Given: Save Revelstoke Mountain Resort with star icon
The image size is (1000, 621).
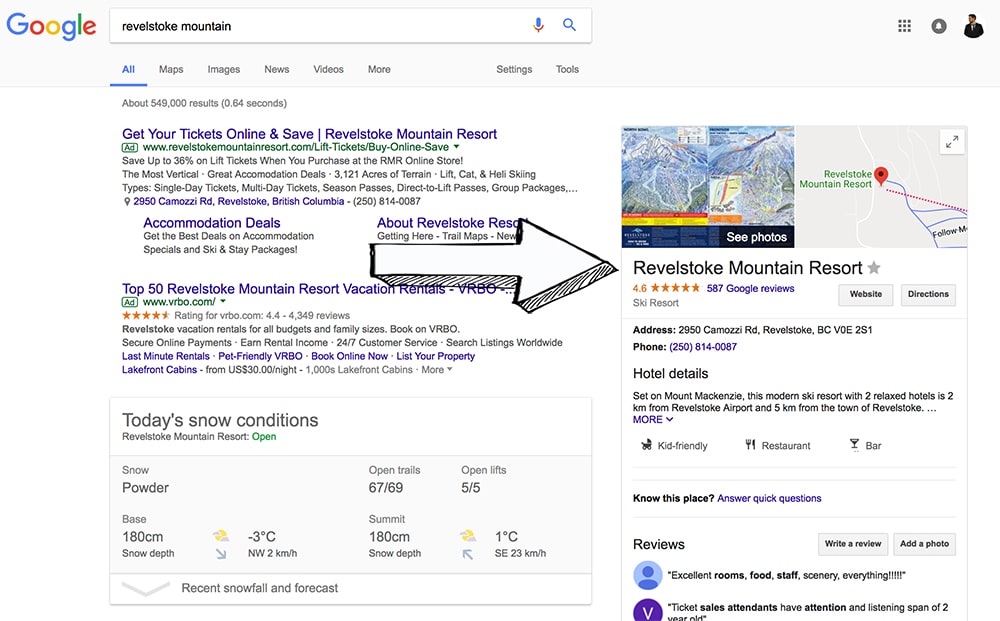Looking at the screenshot, I should (874, 268).
